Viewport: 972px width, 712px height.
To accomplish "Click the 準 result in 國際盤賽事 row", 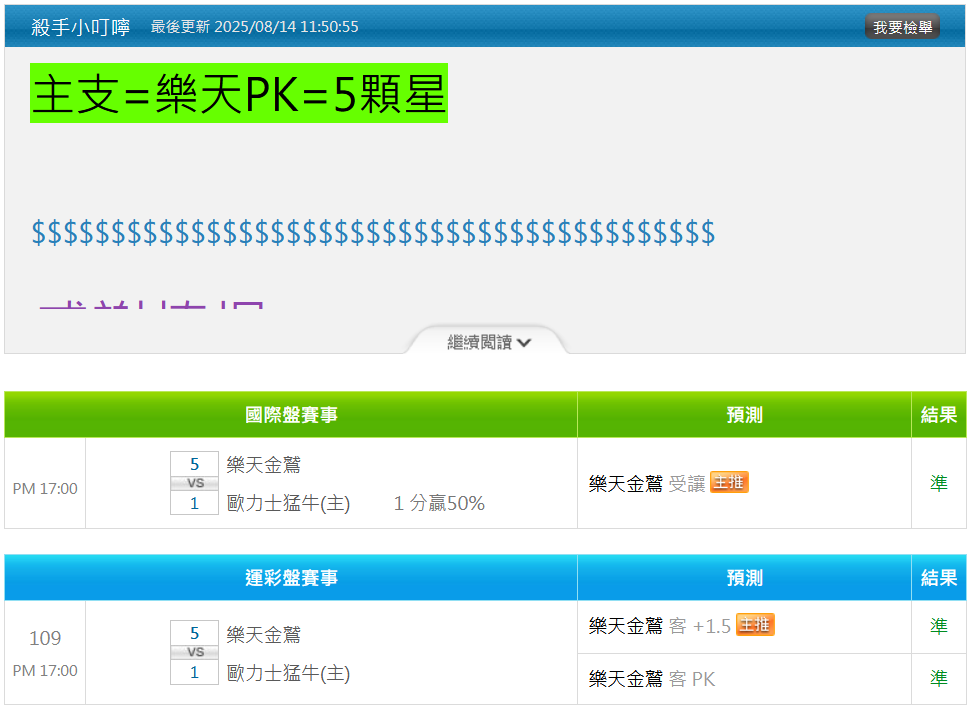I will tap(939, 483).
